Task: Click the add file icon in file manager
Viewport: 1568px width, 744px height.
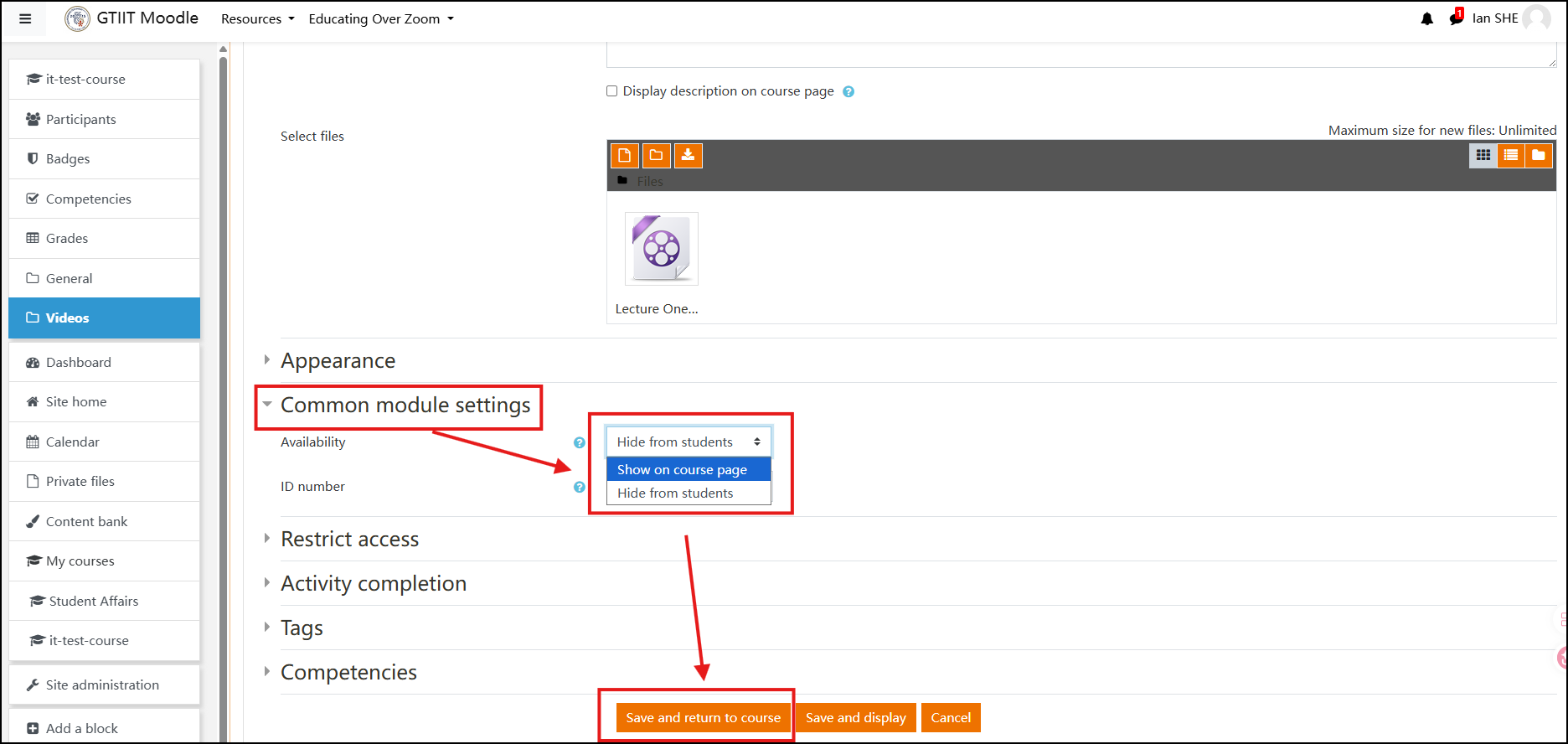Action: [624, 155]
